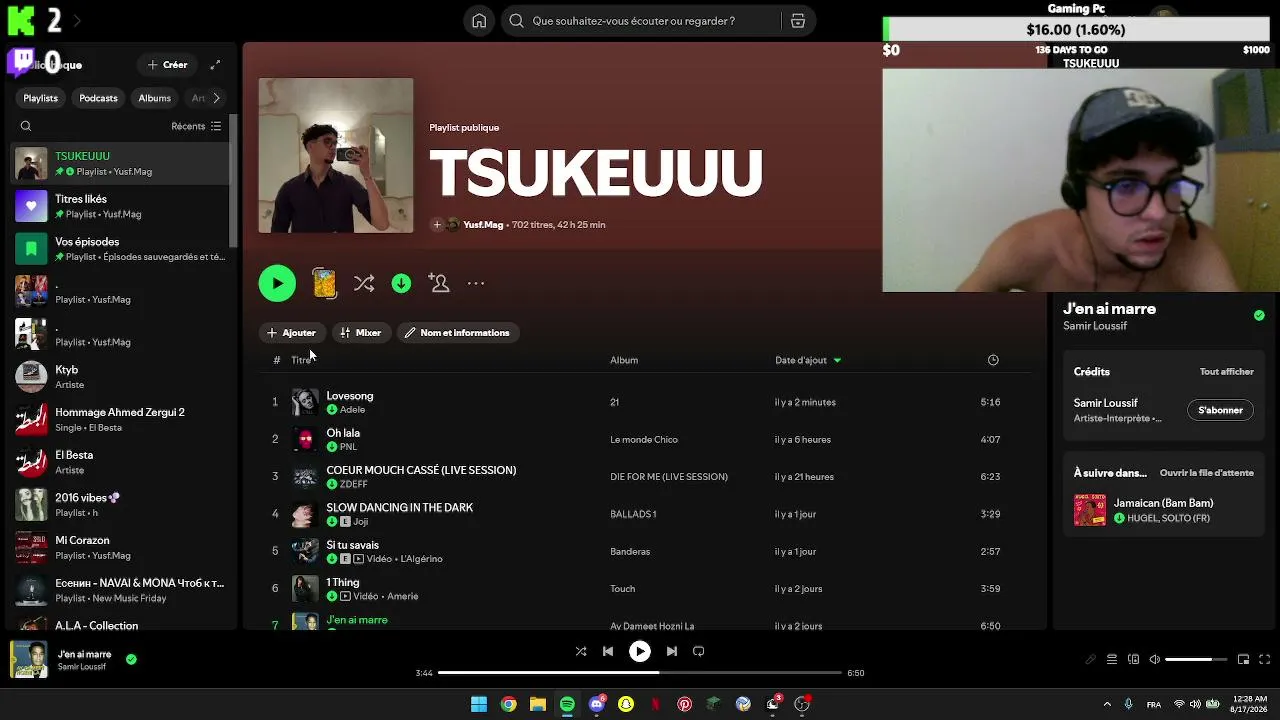Invite collaborators with the add-person icon
The height and width of the screenshot is (720, 1280).
[x=439, y=283]
